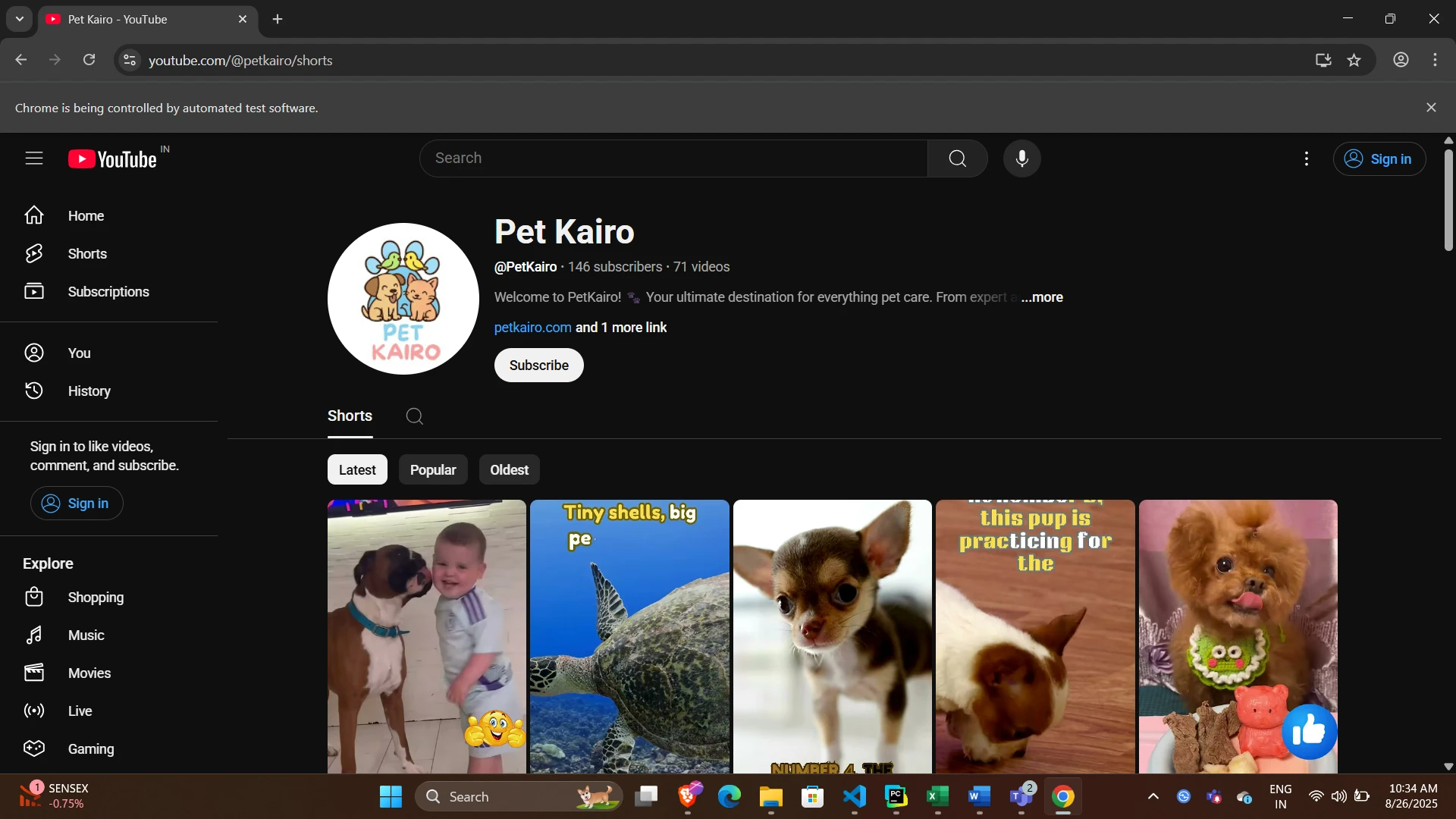The image size is (1456, 819).
Task: Click the '146 subscribers' text
Action: [x=615, y=267]
